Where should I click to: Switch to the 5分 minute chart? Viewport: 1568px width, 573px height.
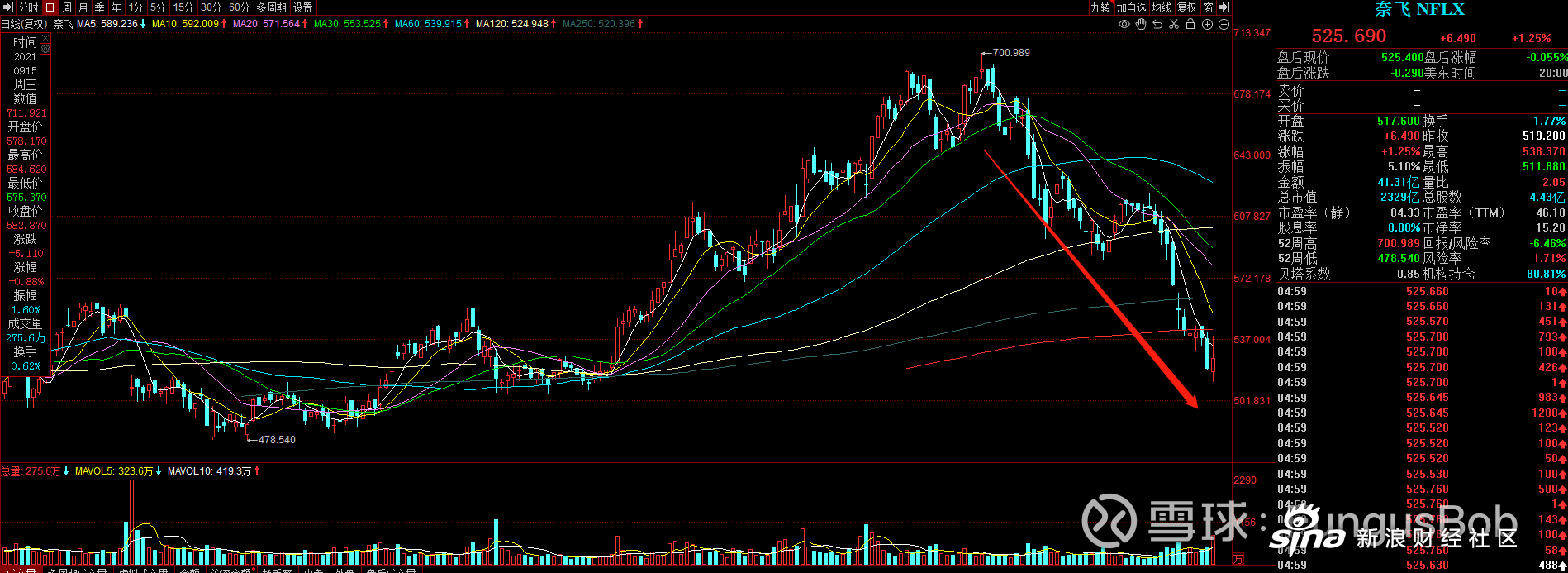(158, 7)
